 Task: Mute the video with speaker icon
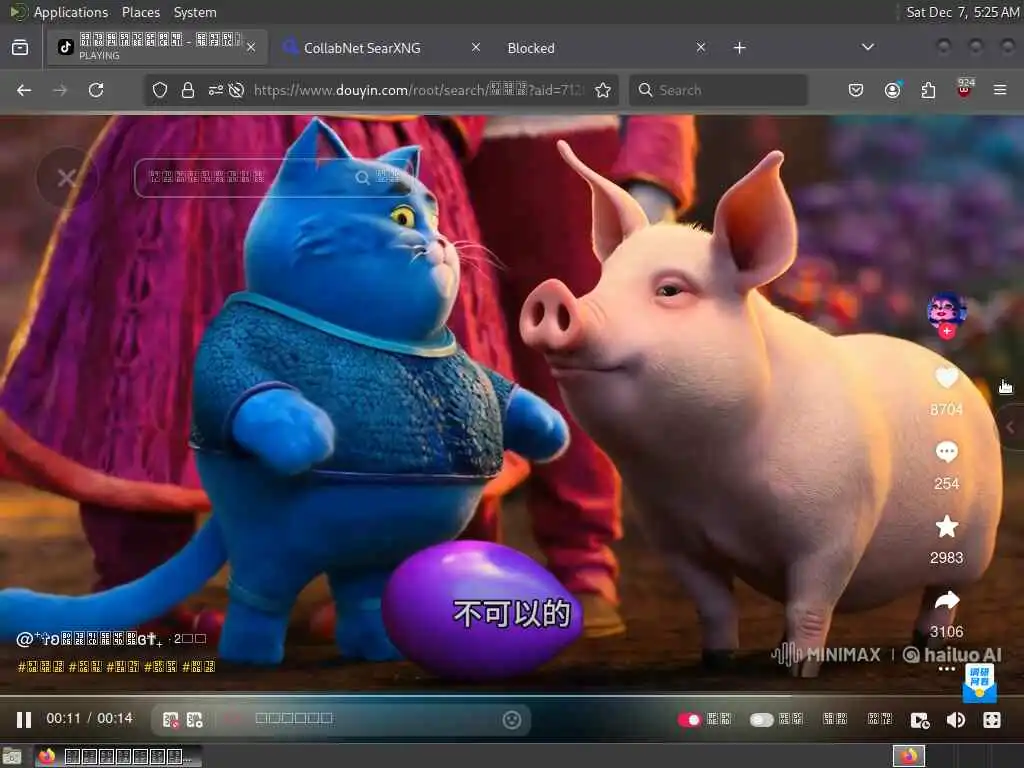coord(955,720)
